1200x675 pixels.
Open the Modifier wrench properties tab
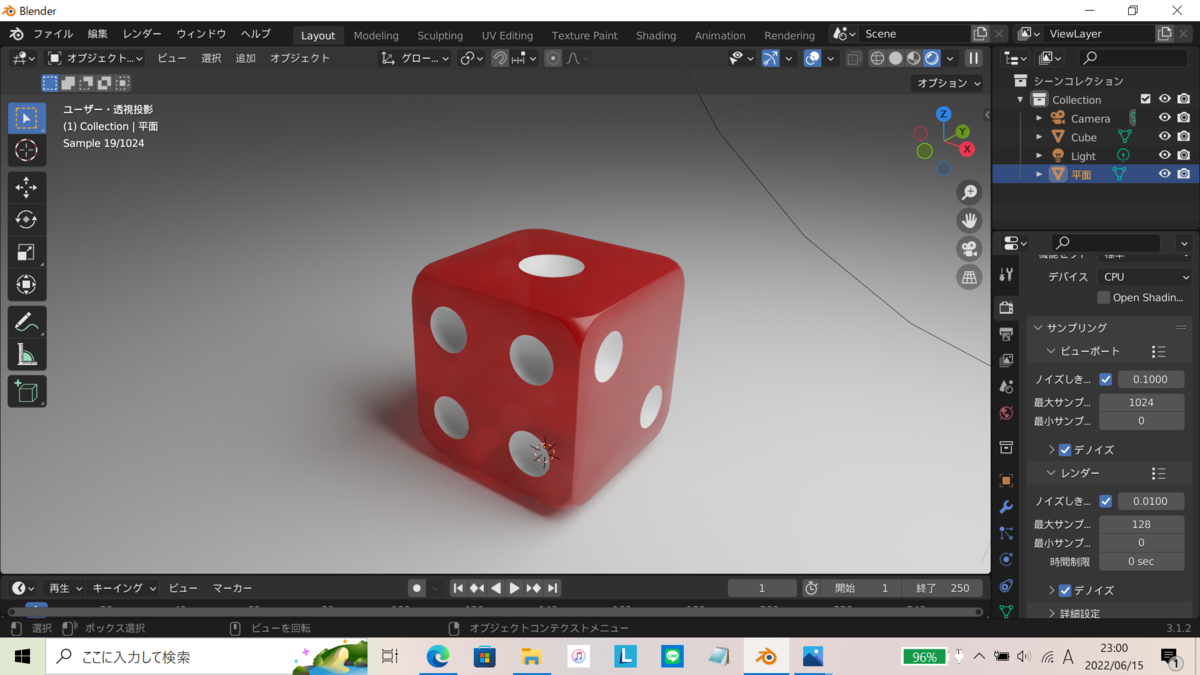click(1006, 507)
